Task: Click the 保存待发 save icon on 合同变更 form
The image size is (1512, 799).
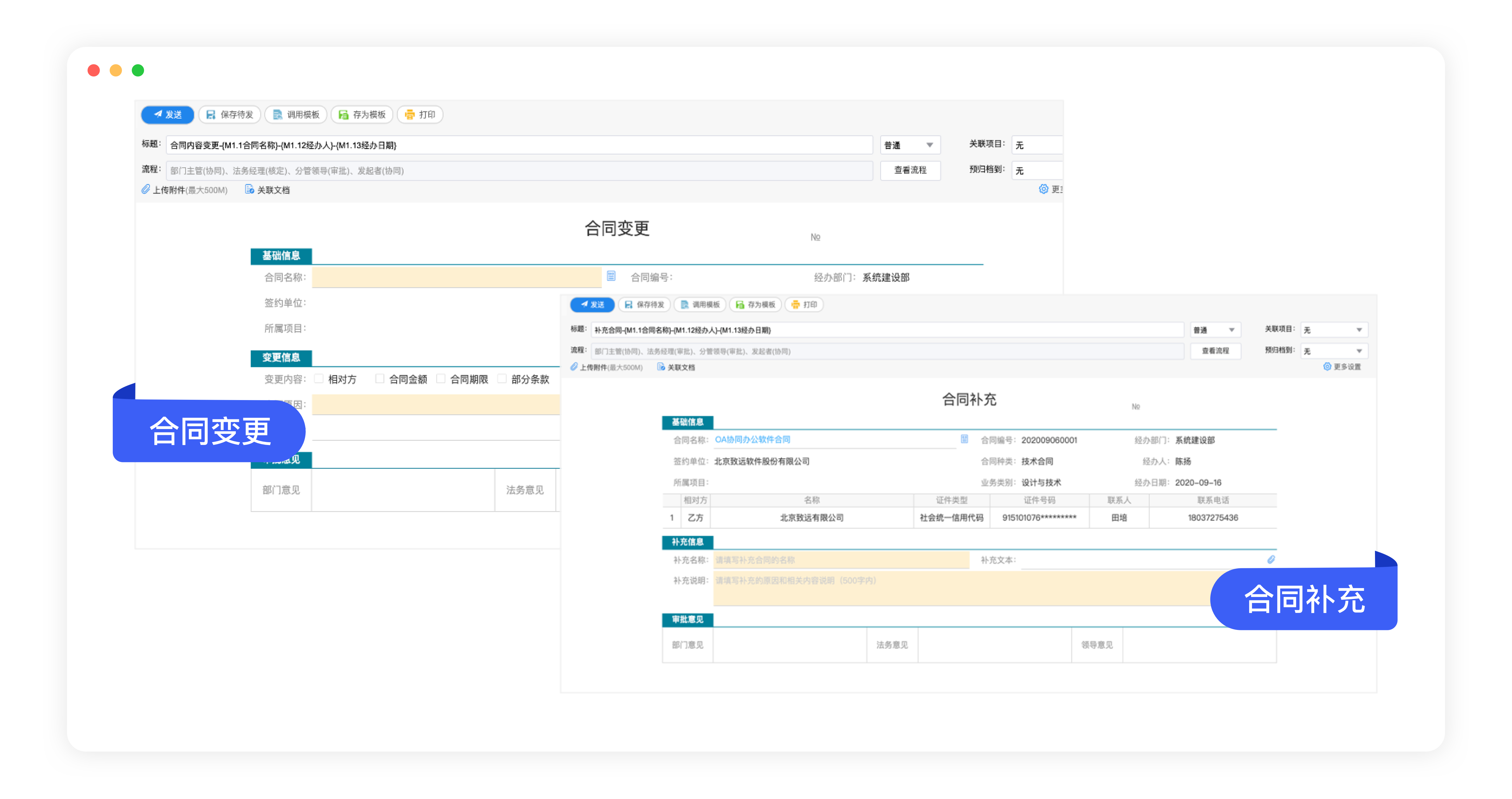Action: pos(211,114)
